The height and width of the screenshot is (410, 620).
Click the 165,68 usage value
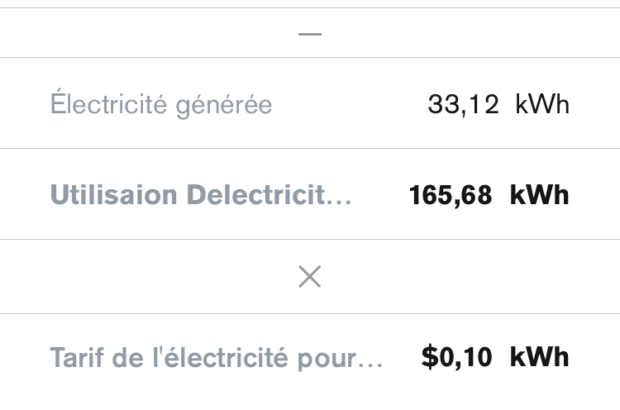[x=450, y=195]
